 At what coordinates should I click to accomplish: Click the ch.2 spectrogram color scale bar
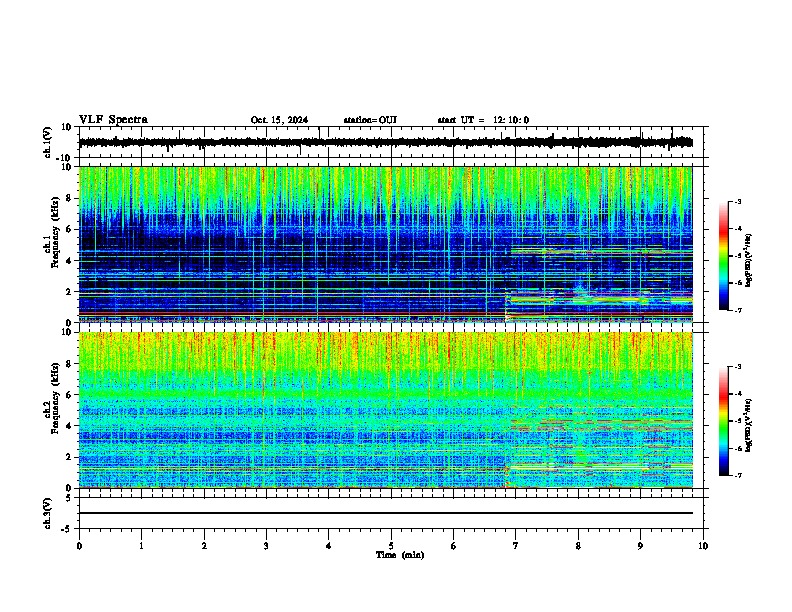[x=723, y=421]
